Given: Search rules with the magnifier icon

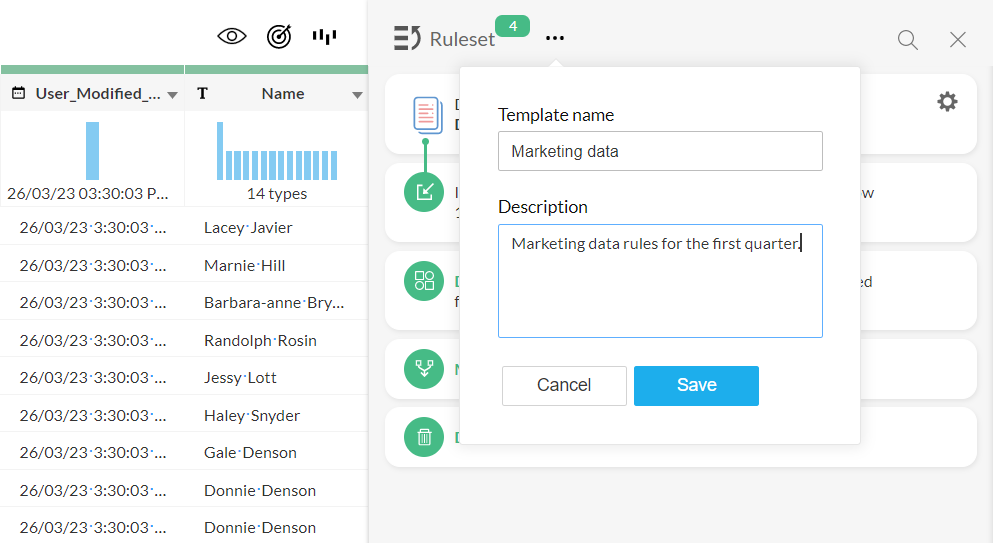Looking at the screenshot, I should click(x=907, y=40).
